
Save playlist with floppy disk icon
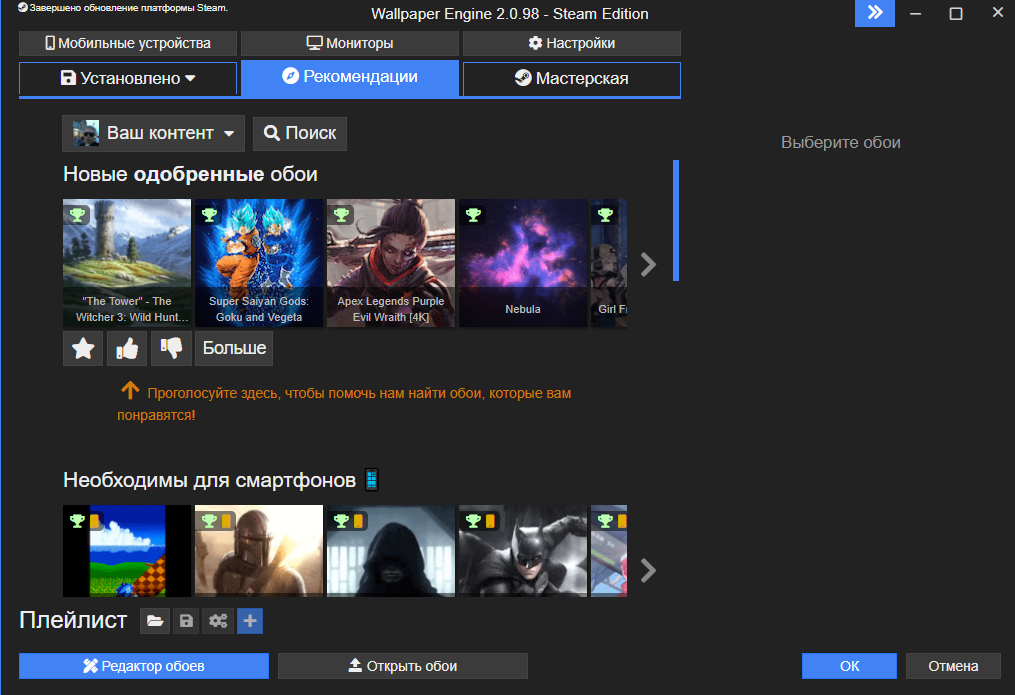(186, 621)
